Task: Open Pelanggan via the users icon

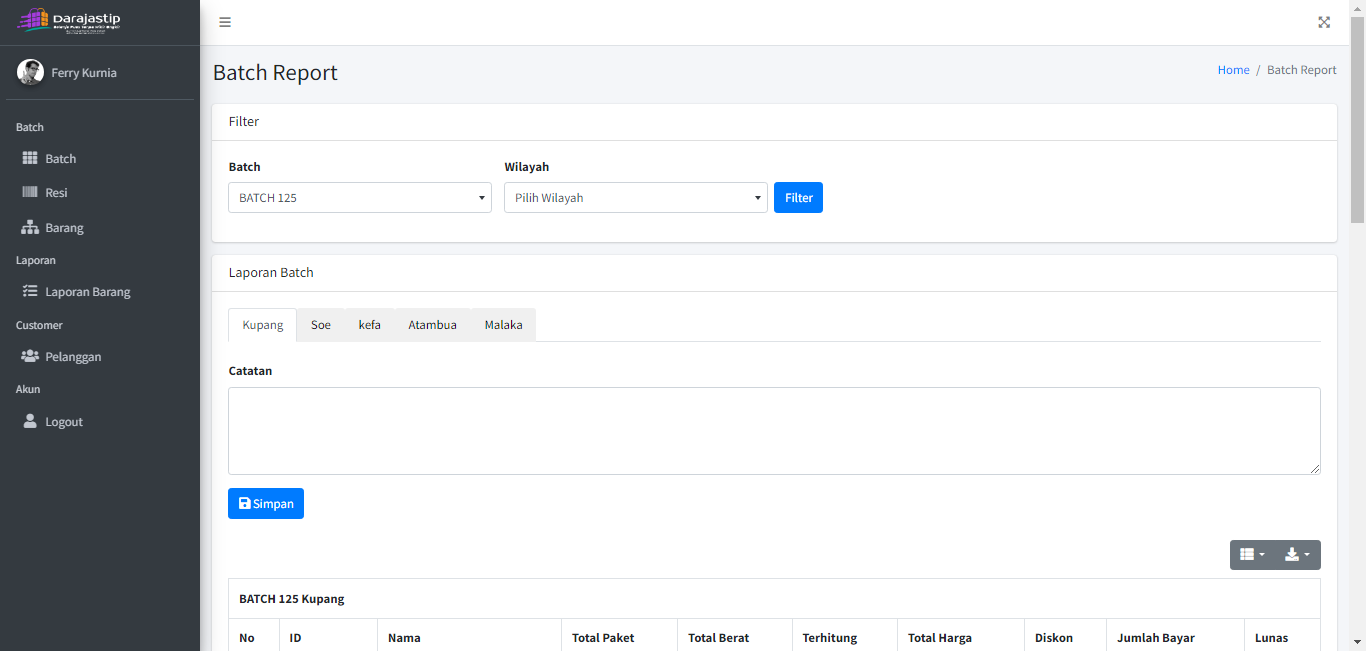Action: [30, 357]
